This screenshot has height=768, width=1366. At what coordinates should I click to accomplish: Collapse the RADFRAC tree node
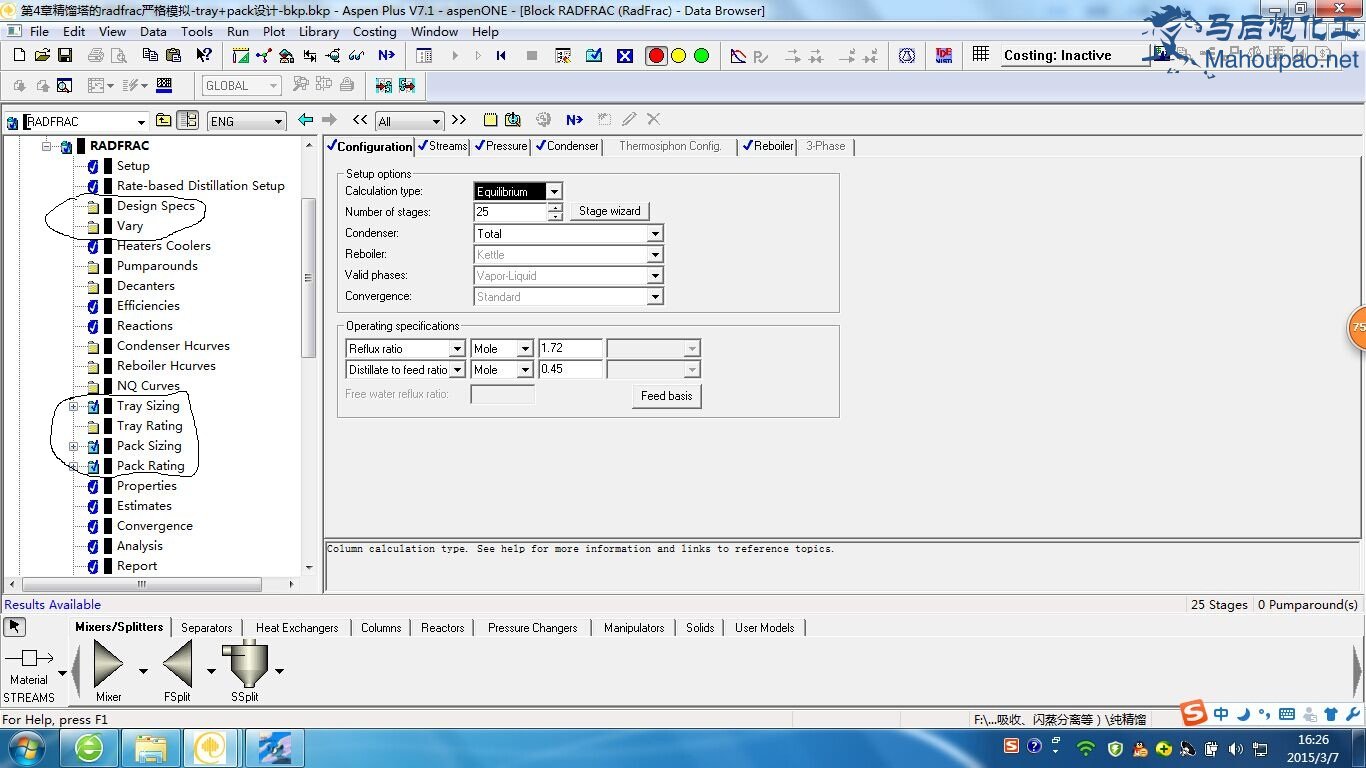pos(46,146)
